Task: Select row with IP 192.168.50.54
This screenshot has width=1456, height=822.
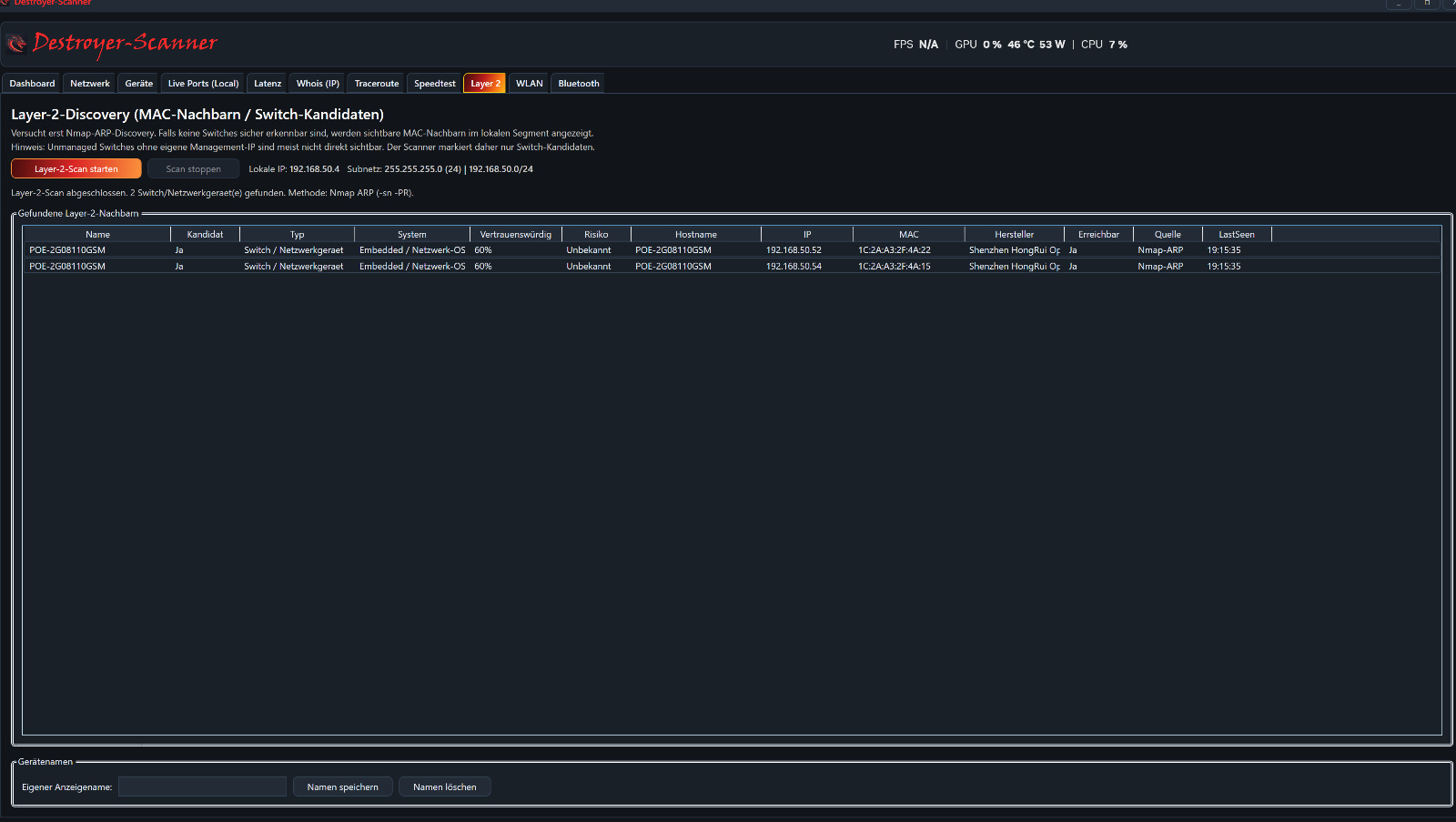Action: point(732,266)
